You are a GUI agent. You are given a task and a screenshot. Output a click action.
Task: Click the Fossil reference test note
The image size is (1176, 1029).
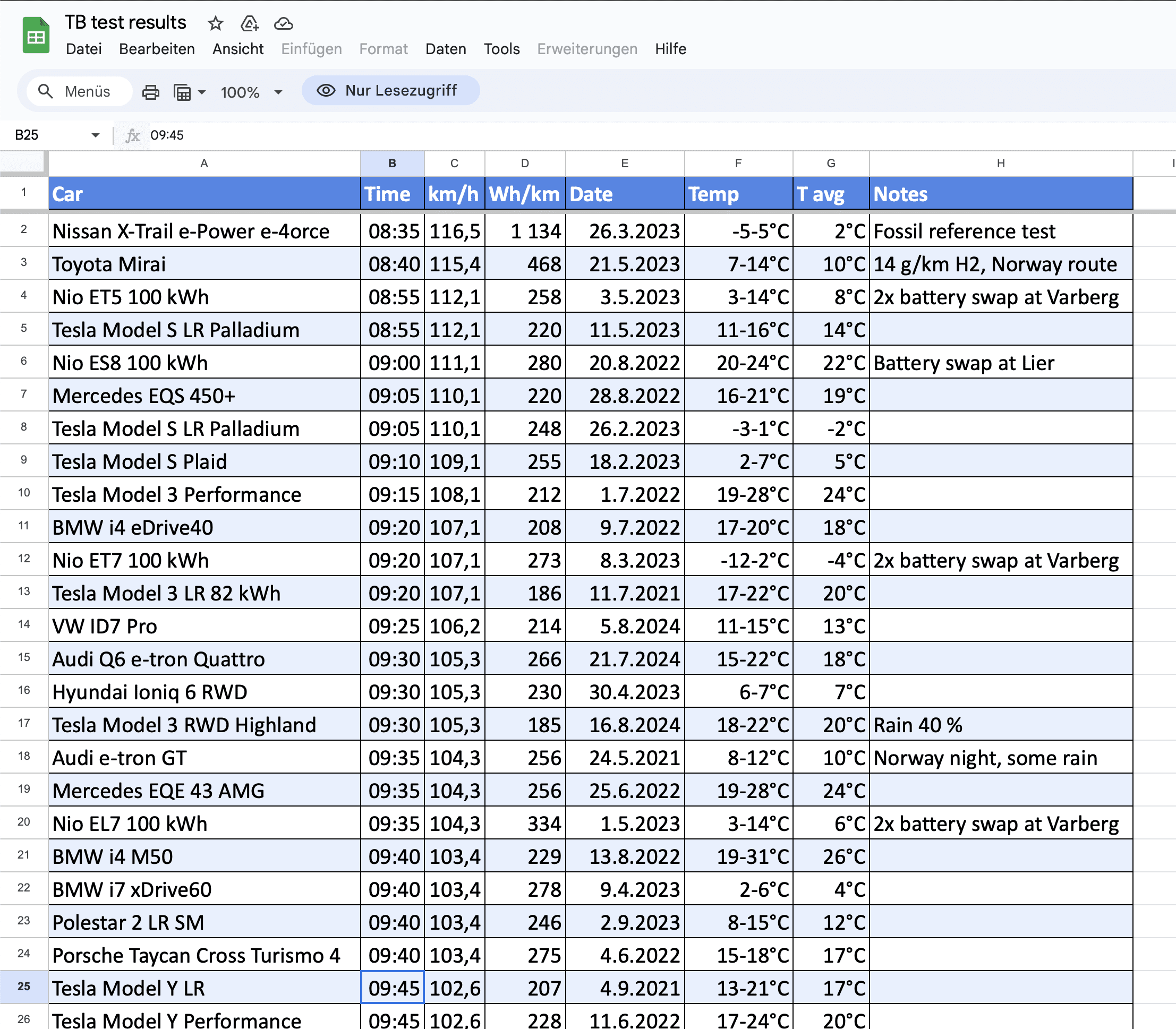tap(1001, 231)
